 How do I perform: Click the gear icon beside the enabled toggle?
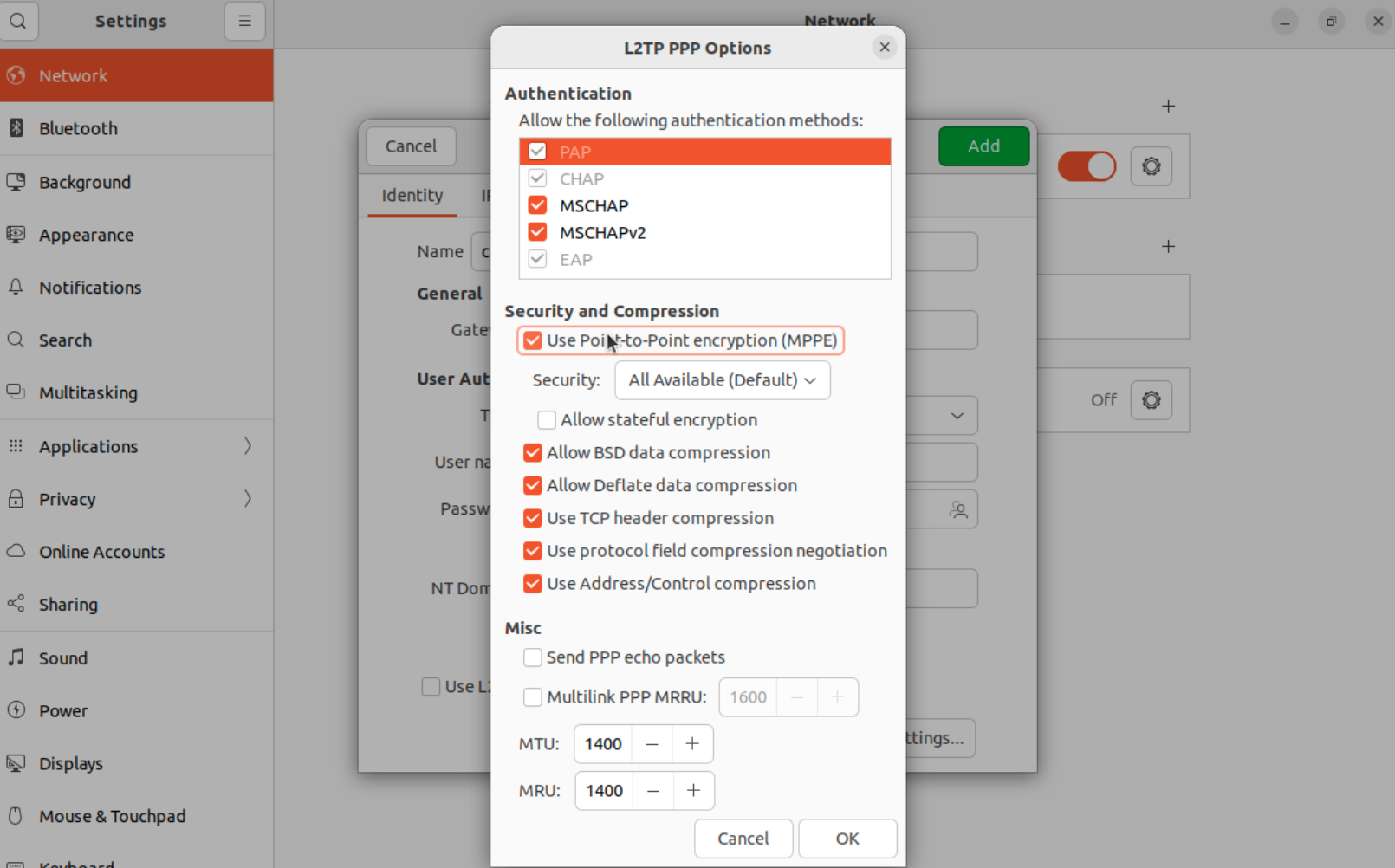1151,166
